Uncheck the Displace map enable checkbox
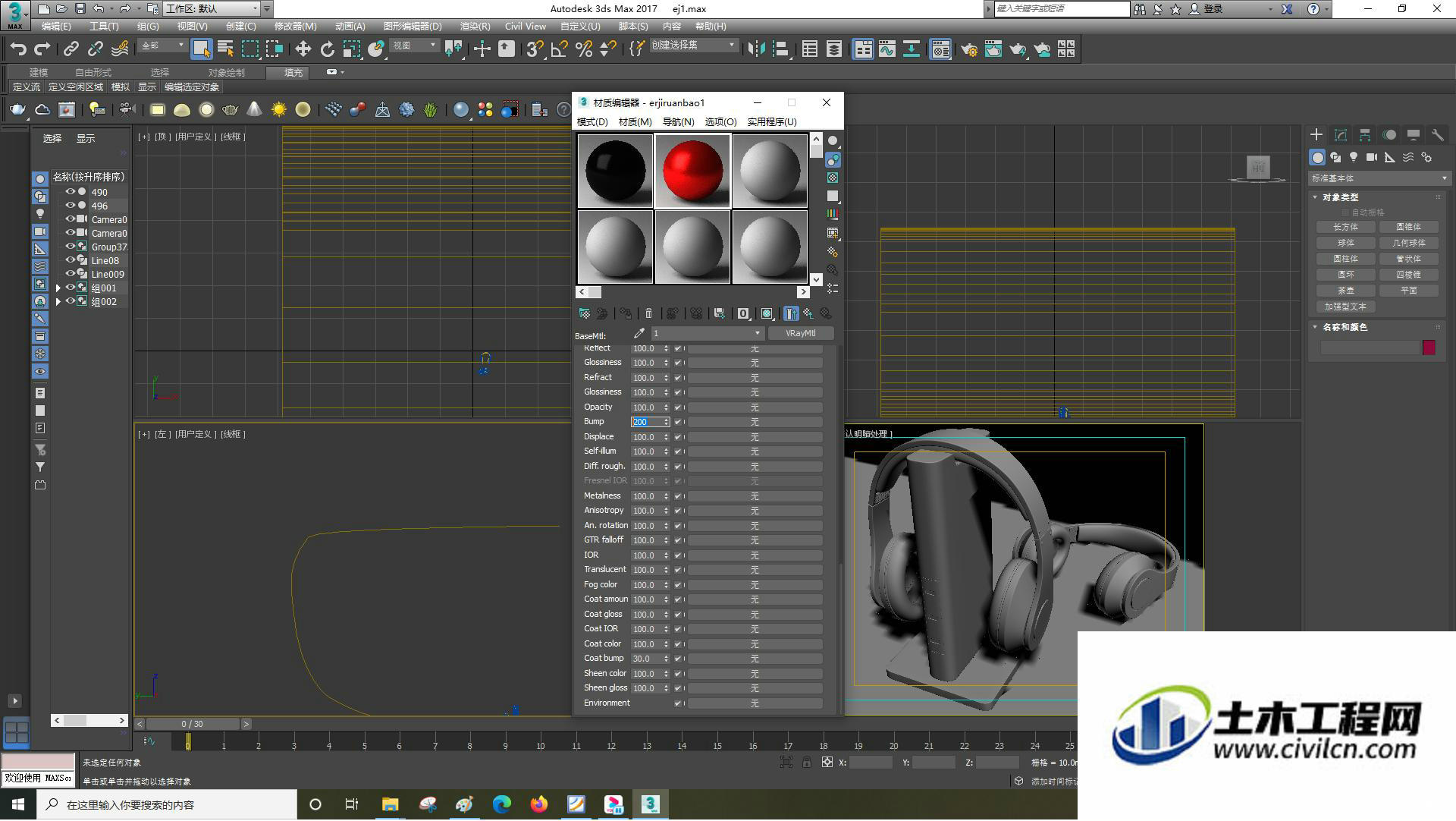Screen dimensions: 1456x821 pyautogui.click(x=678, y=437)
